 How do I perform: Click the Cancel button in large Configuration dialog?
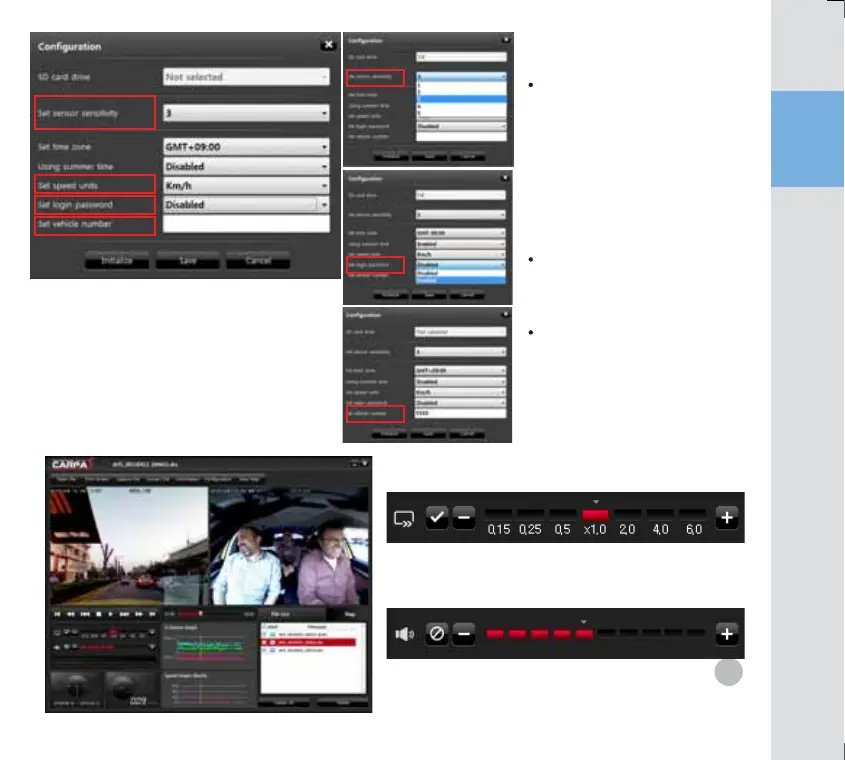(x=258, y=261)
